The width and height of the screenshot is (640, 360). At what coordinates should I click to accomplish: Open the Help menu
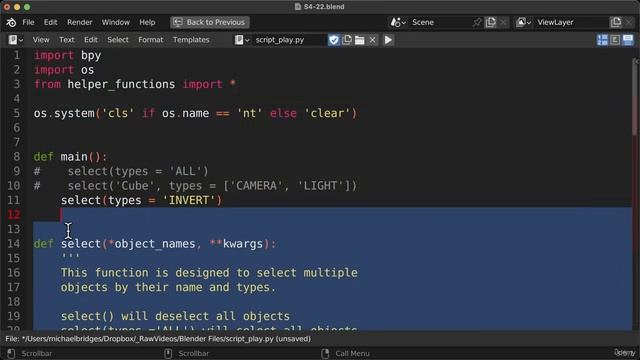tap(147, 22)
